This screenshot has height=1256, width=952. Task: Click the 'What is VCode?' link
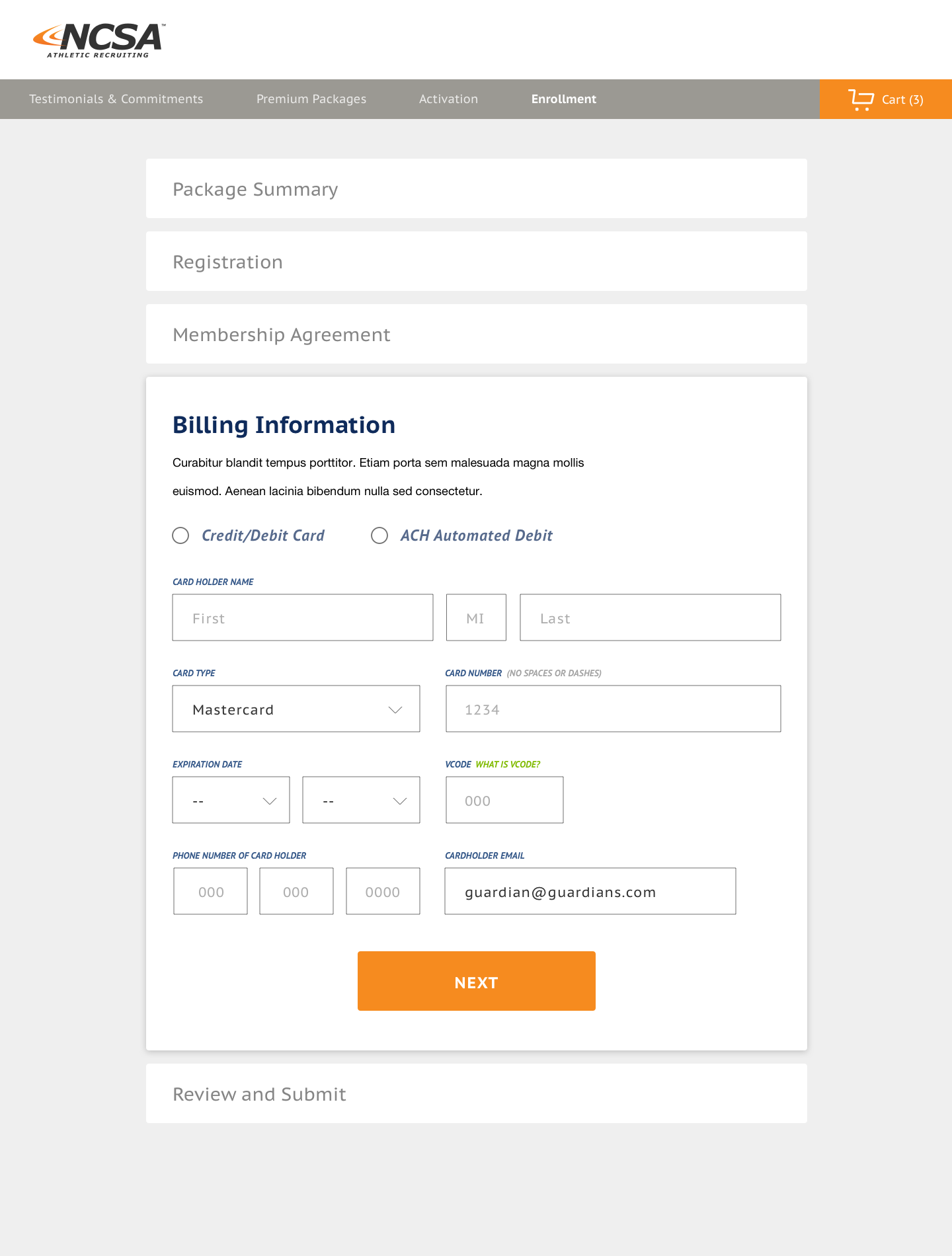(x=508, y=764)
